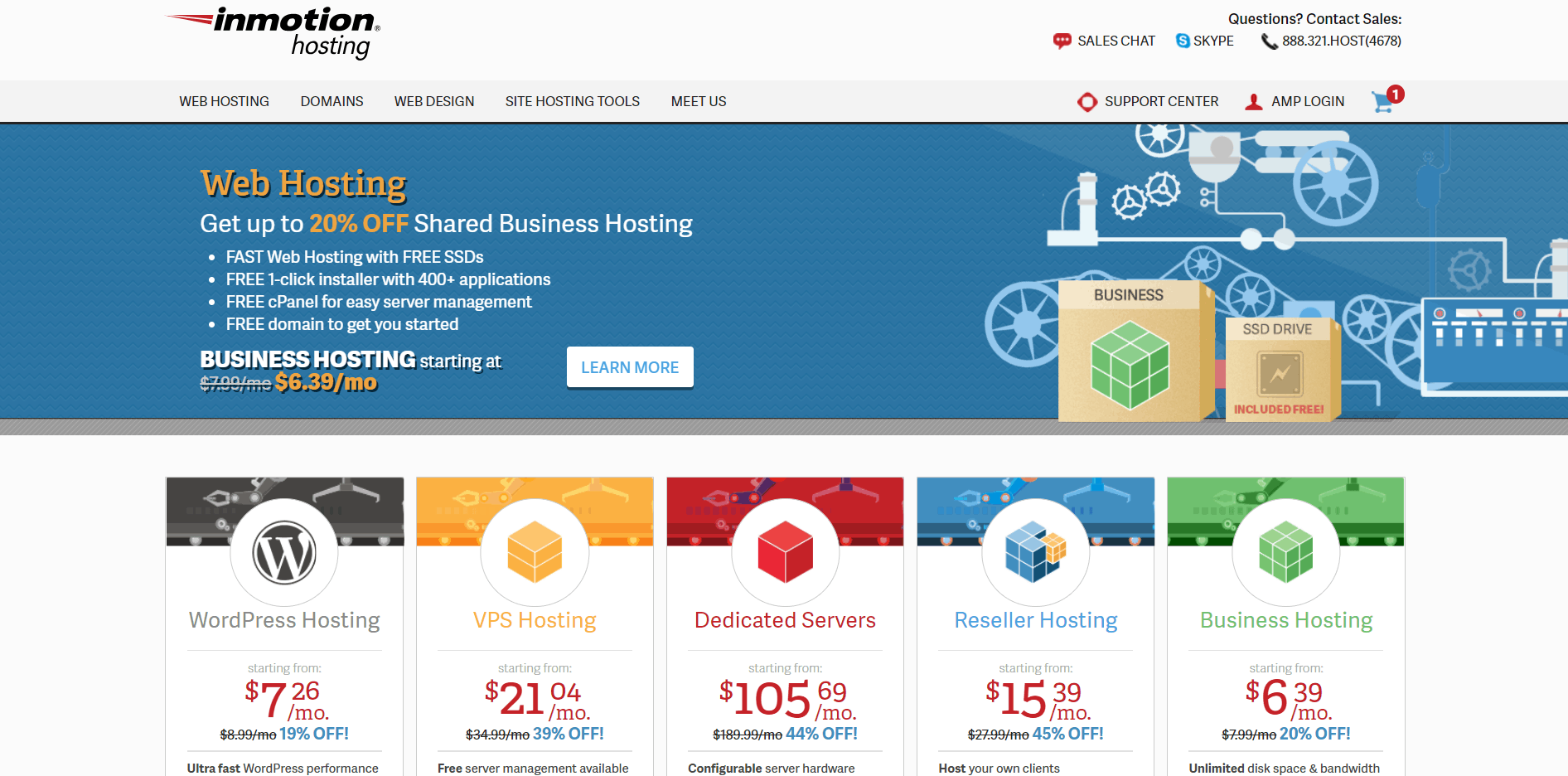
Task: Open the Sales Chat bubble icon
Action: coord(1062,41)
